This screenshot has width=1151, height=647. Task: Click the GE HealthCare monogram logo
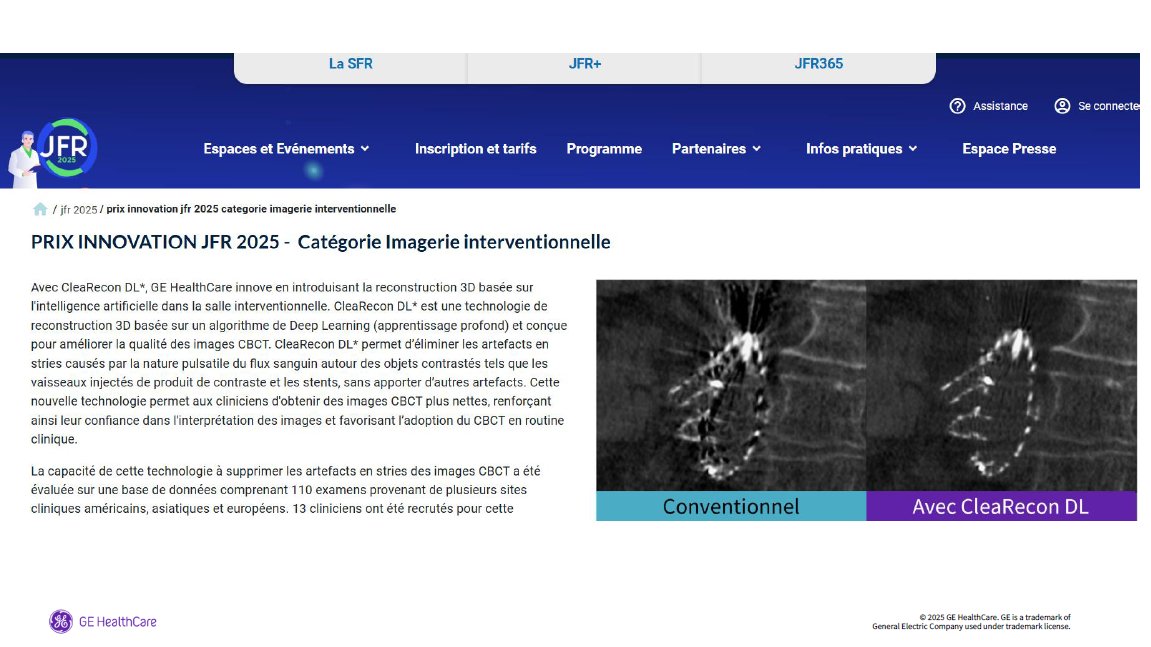point(61,622)
